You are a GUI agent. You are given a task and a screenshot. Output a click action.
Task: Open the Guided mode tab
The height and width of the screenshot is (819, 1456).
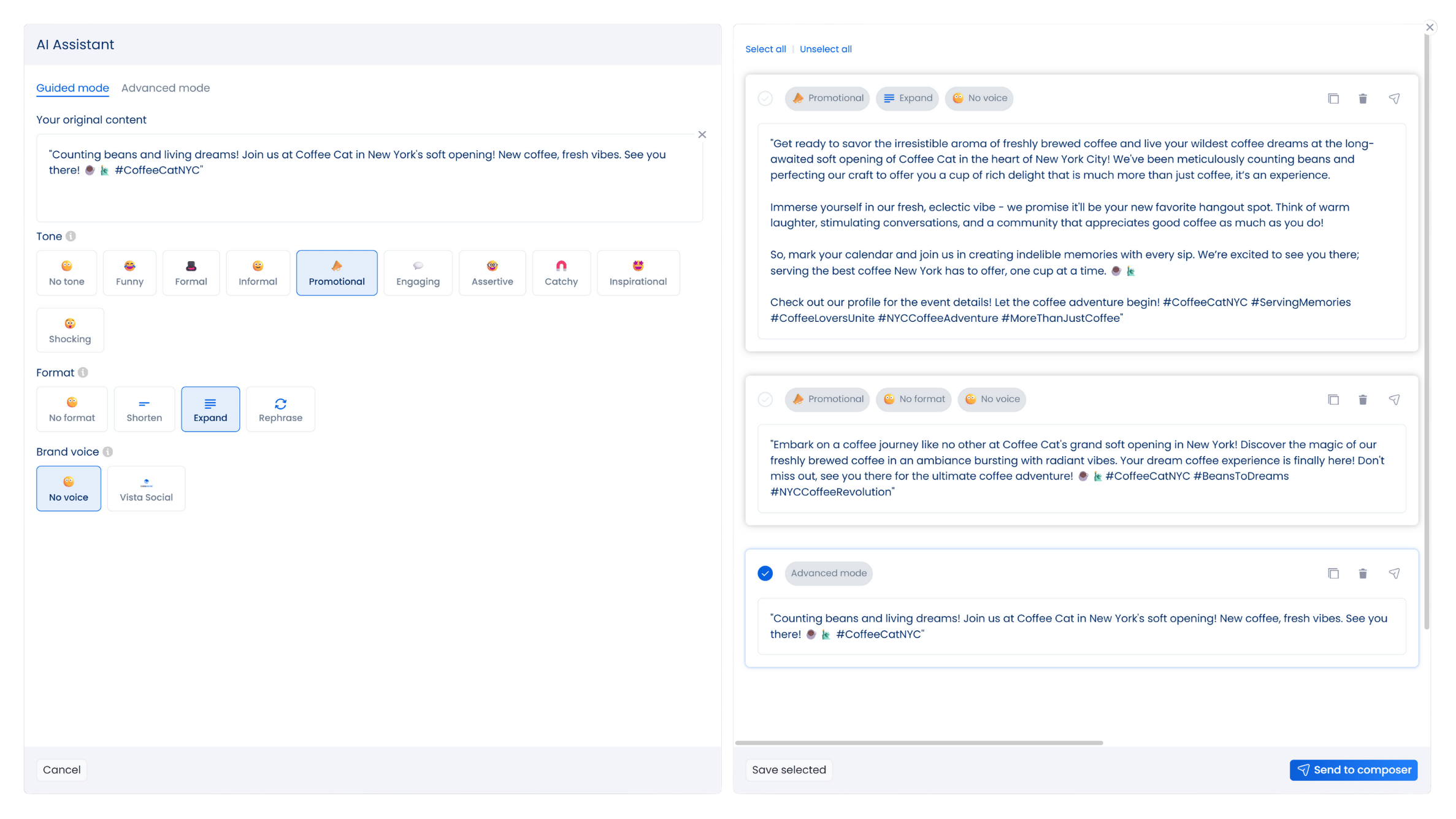72,88
